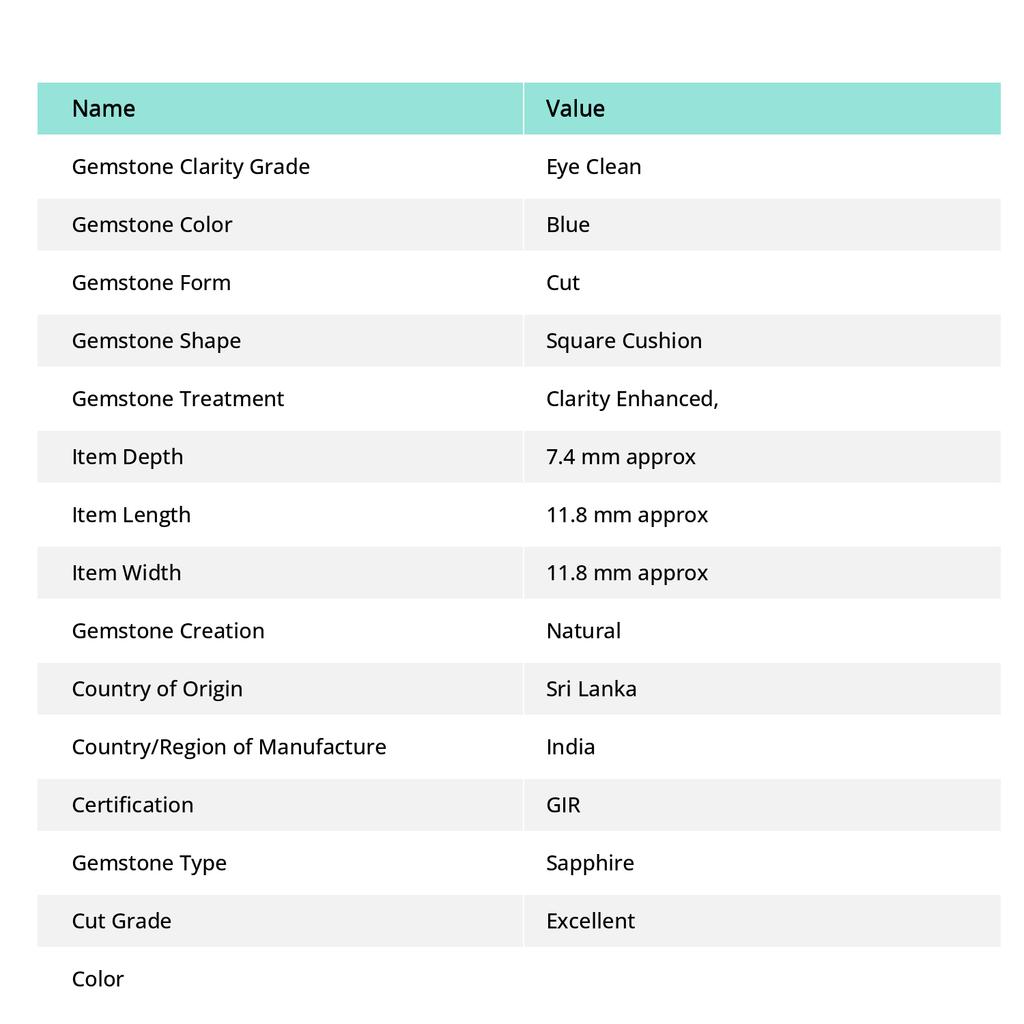Viewport: 1024px width, 1024px height.
Task: Click the Sri Lanka origin value
Action: [591, 689]
